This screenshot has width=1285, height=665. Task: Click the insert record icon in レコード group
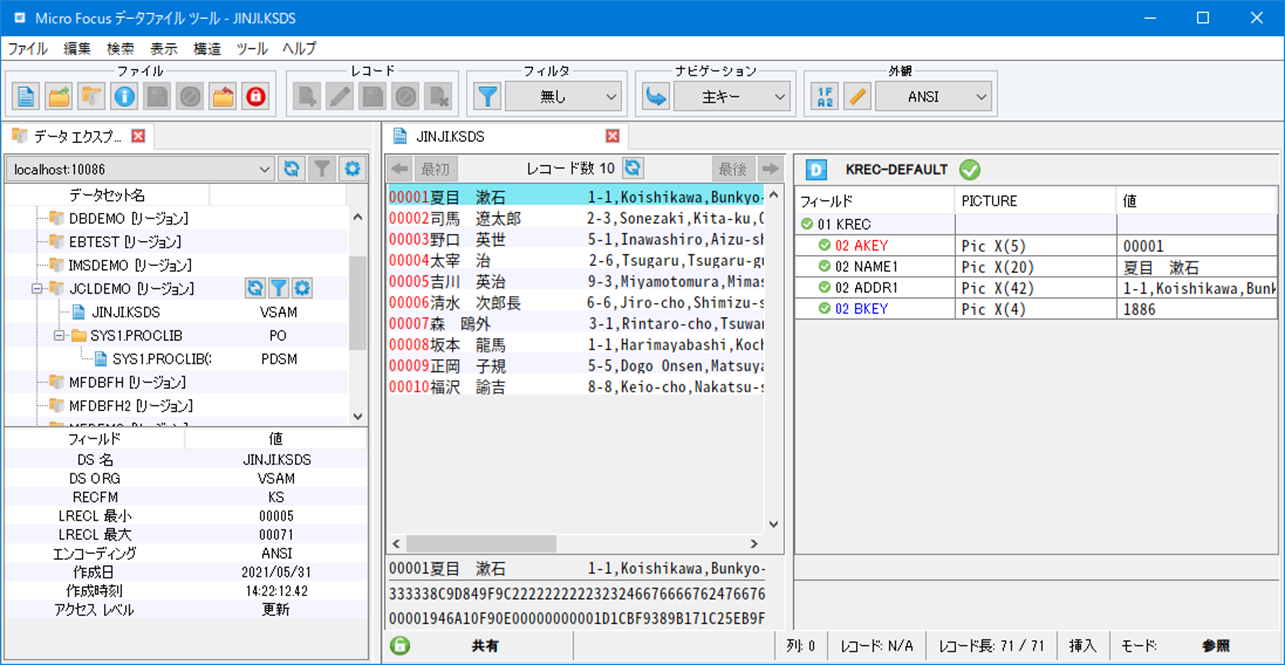(x=307, y=96)
